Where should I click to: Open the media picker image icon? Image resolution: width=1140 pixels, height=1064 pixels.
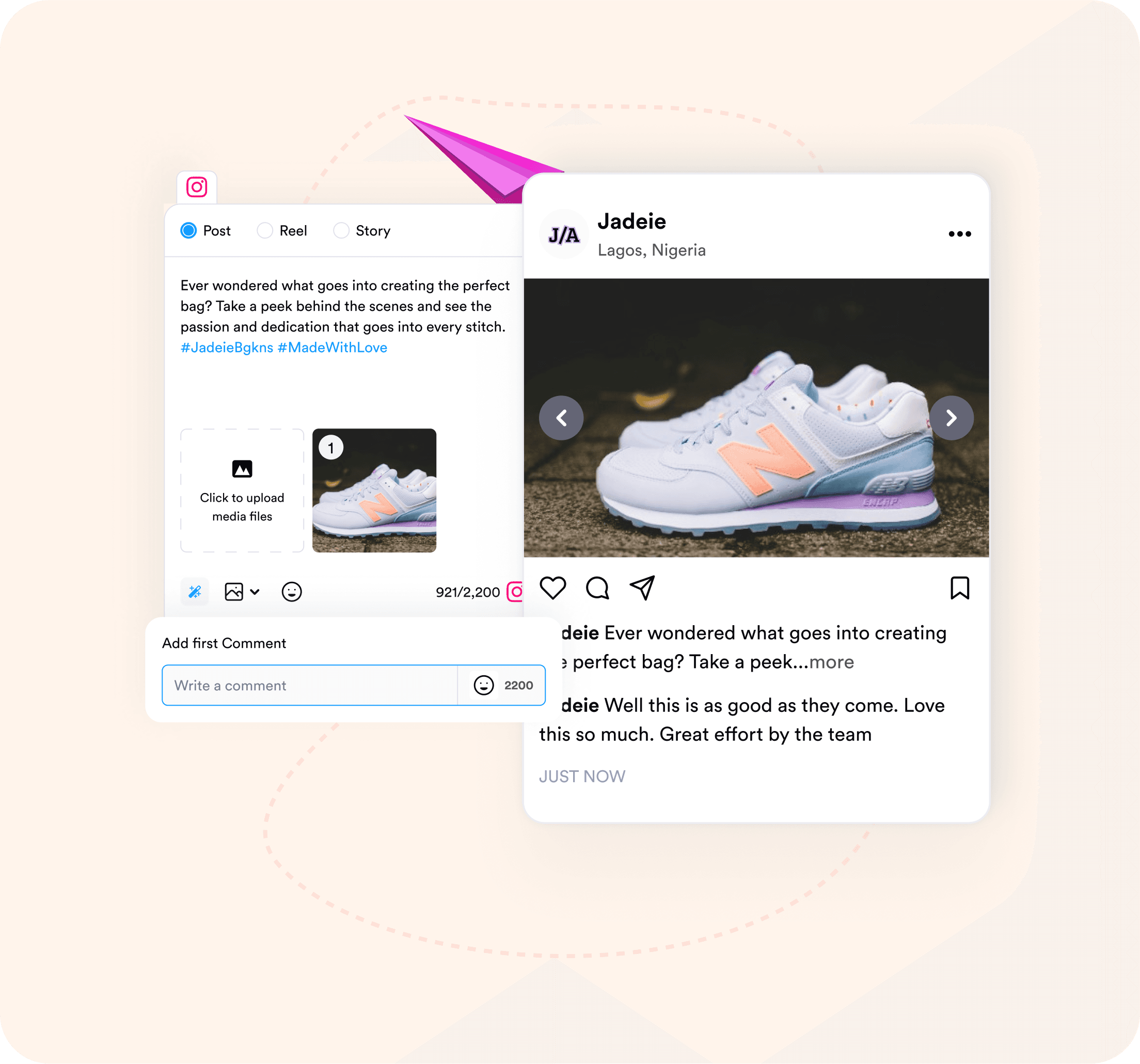[x=234, y=592]
